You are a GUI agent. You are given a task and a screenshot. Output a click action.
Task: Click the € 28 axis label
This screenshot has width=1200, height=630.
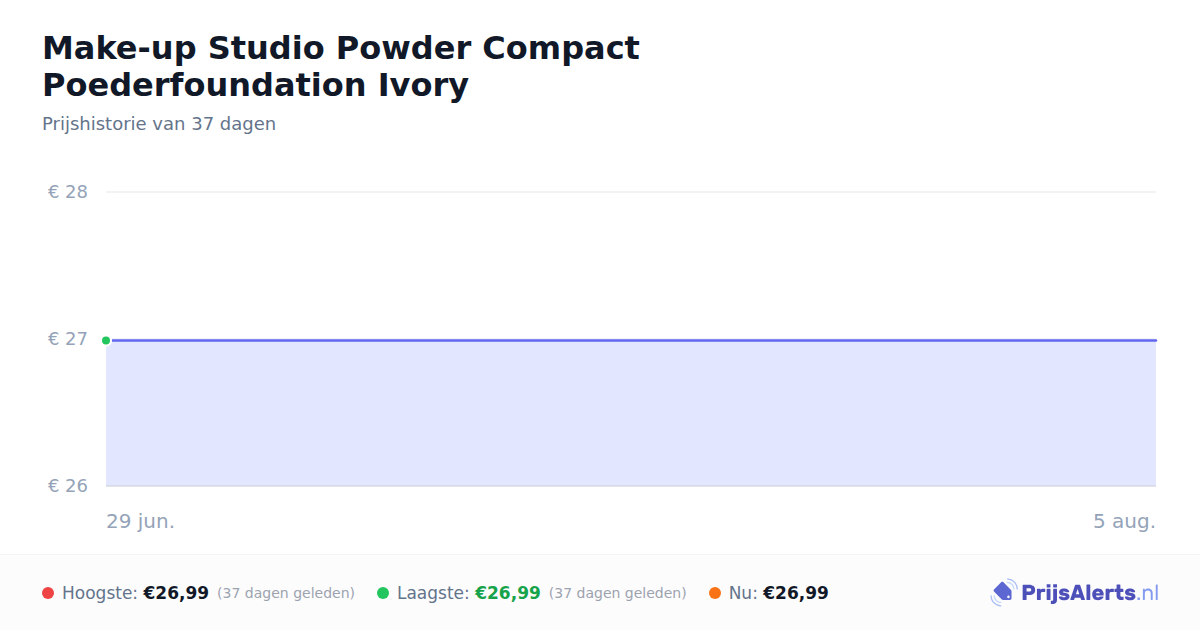[x=68, y=192]
